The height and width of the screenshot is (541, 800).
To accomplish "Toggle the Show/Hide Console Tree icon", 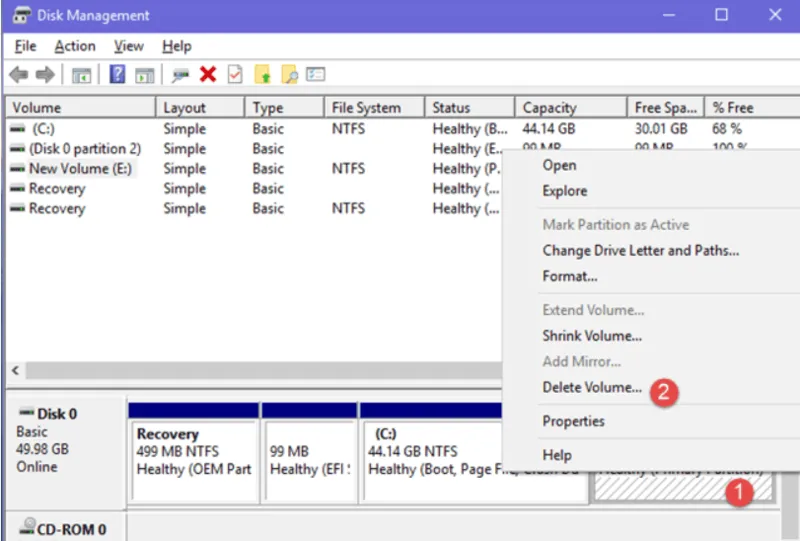I will (x=81, y=75).
